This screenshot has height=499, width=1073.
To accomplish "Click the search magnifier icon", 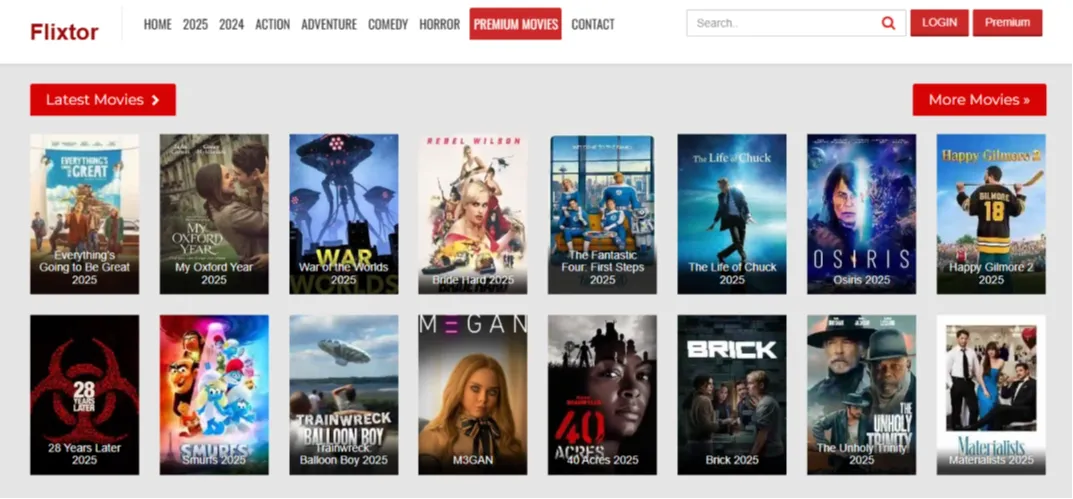I will (888, 23).
